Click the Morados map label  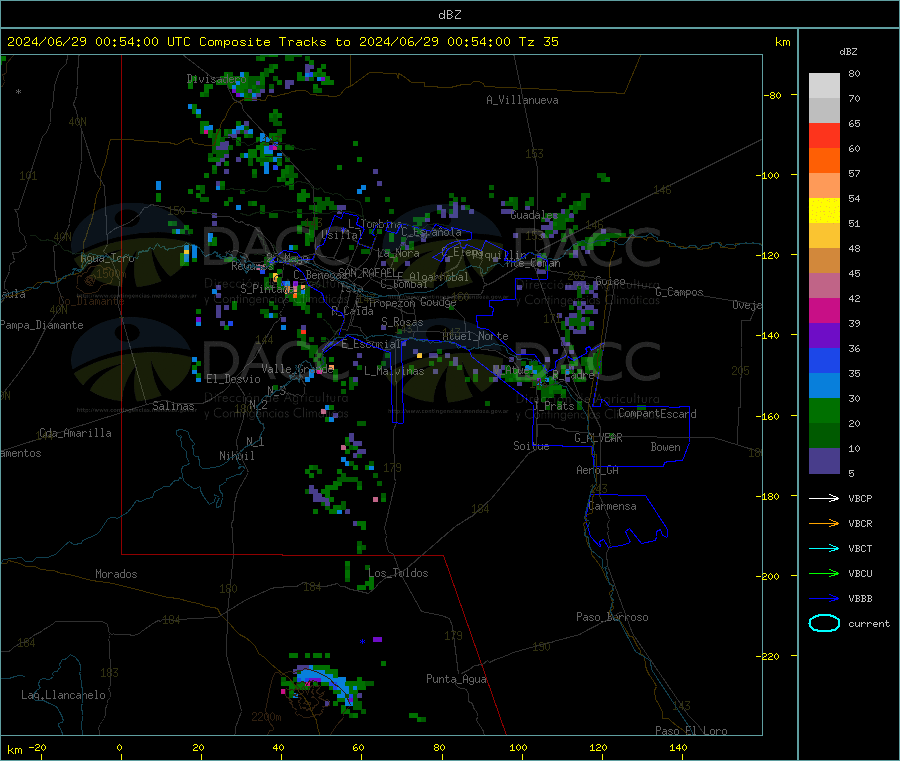pos(116,574)
